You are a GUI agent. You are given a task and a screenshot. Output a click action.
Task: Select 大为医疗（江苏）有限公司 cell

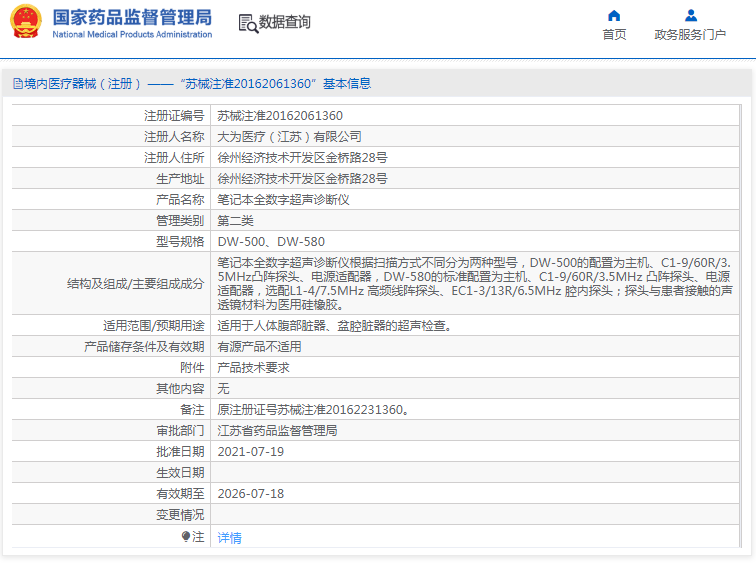[289, 137]
